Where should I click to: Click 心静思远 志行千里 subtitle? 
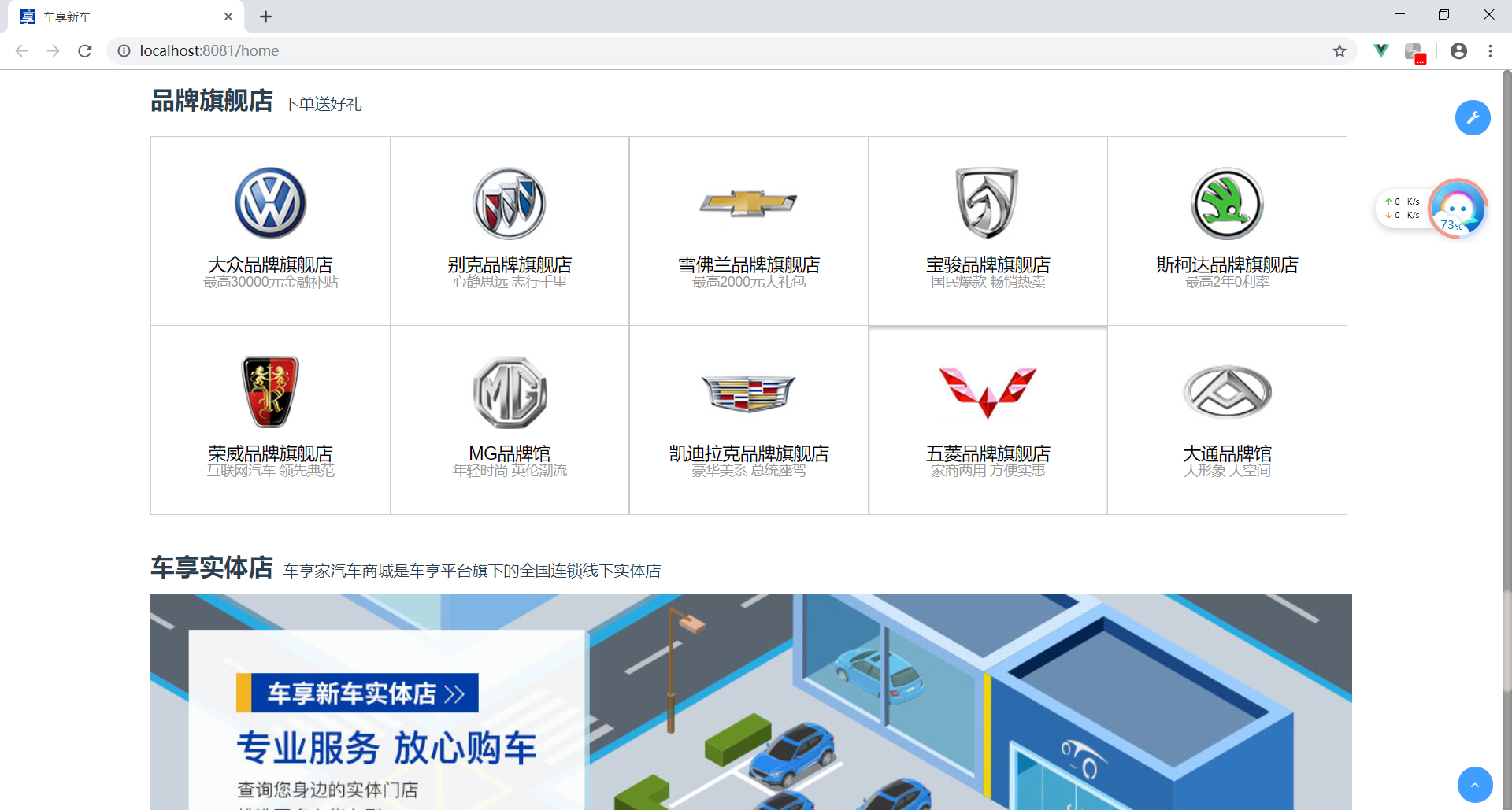(510, 282)
